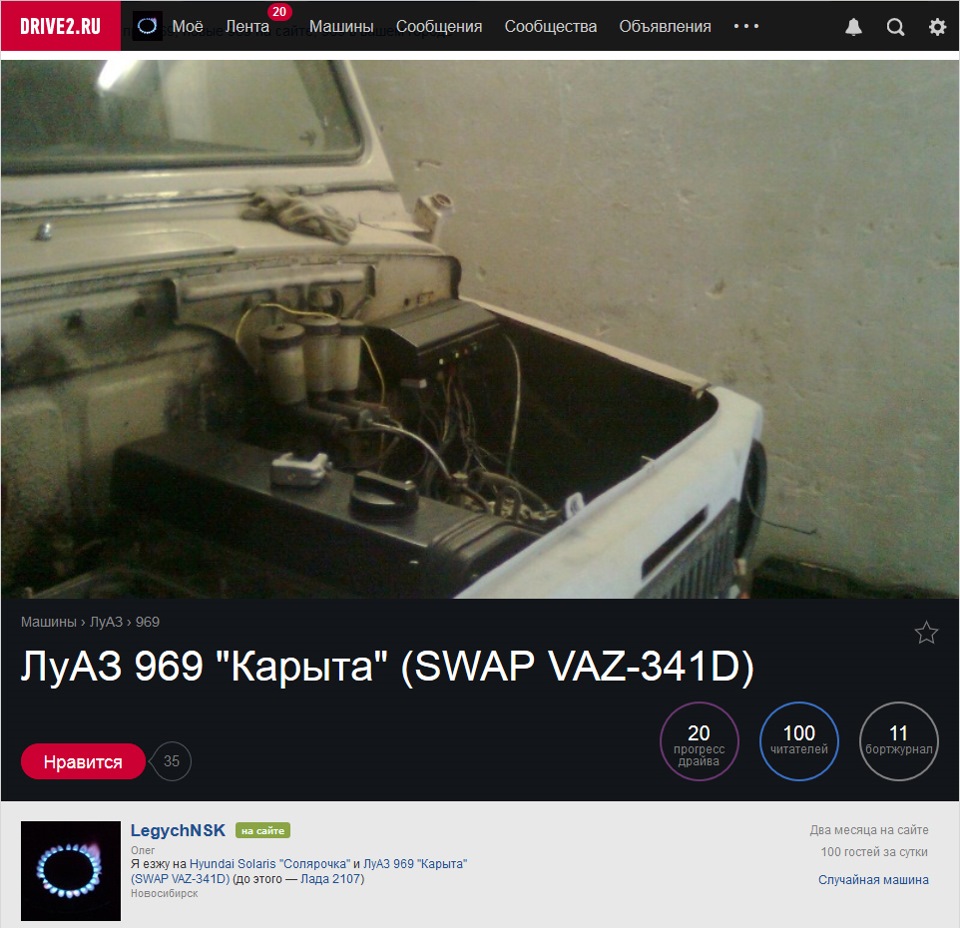
Task: Select the ellipsis more-options icon
Action: [x=746, y=26]
